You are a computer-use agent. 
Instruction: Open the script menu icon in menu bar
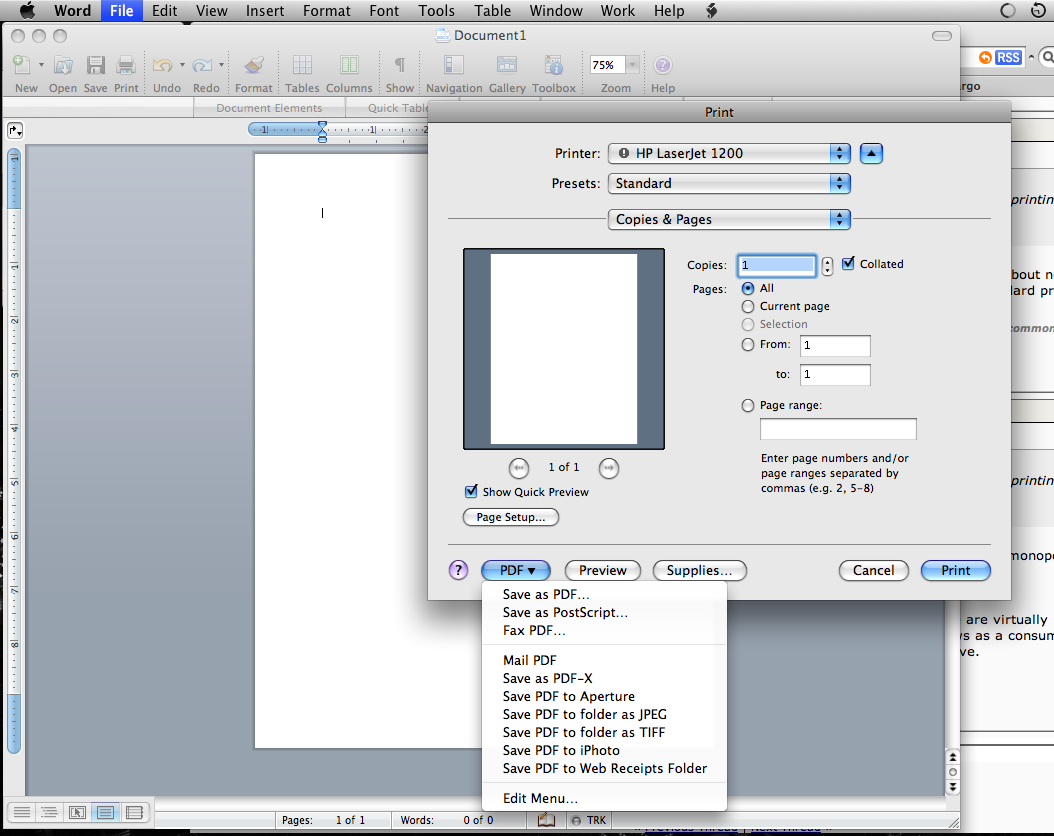coord(712,11)
